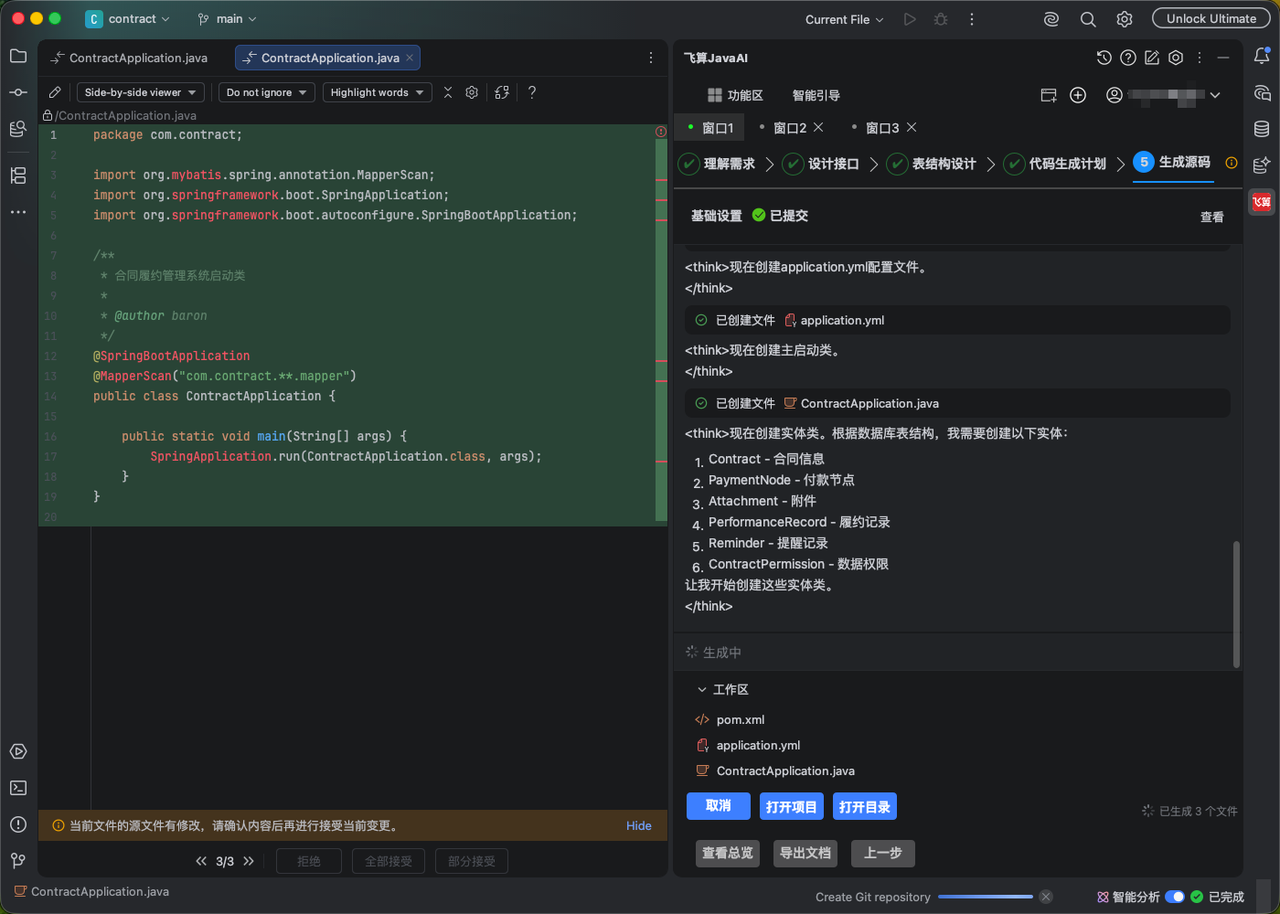Click the Unlock Ultimate button

1210,18
